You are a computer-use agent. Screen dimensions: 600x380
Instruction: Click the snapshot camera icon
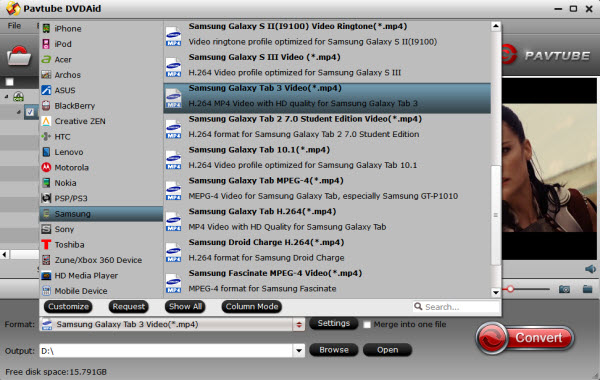tap(564, 289)
